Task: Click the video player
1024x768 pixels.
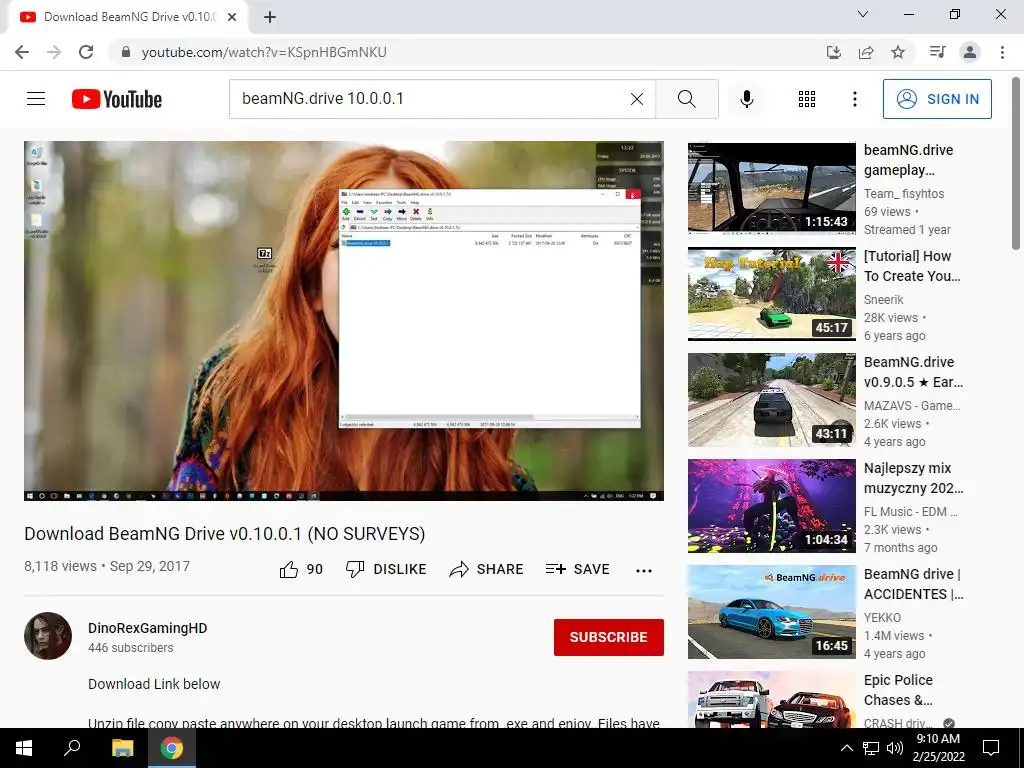Action: 344,321
